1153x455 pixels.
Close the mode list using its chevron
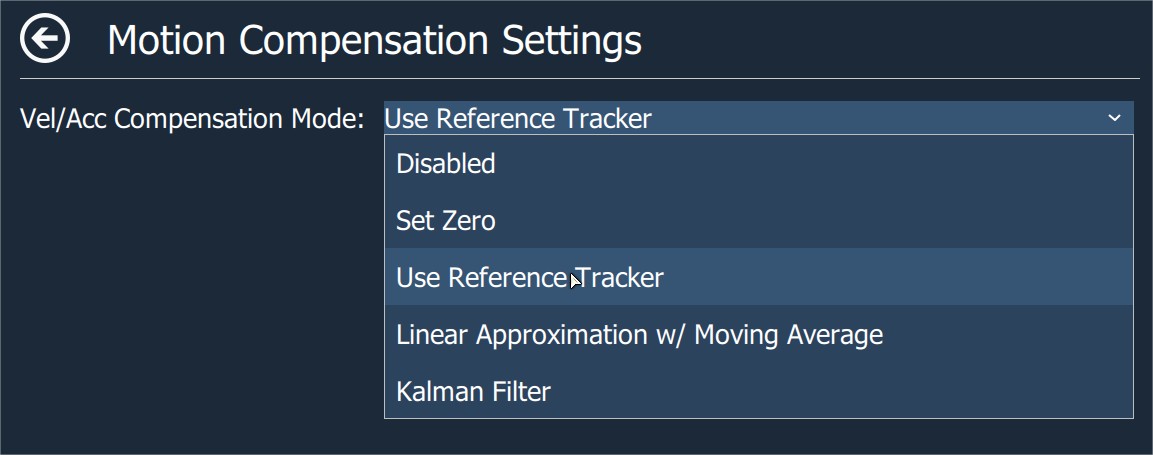(x=1114, y=118)
